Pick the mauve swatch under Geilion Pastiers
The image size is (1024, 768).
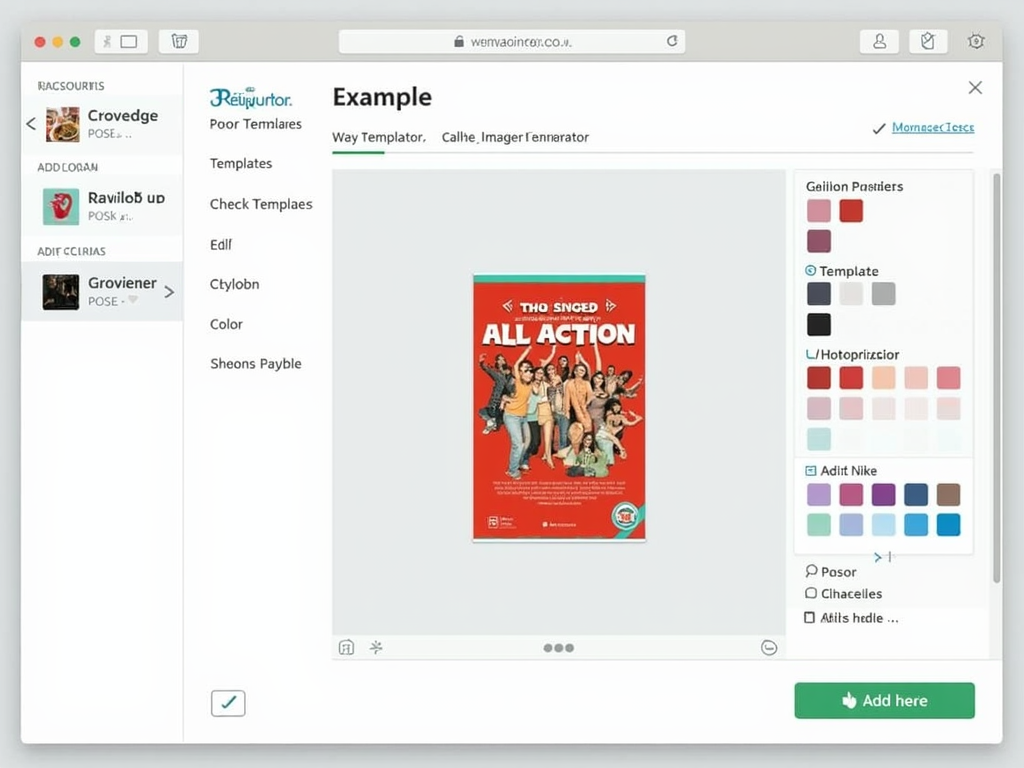point(818,241)
